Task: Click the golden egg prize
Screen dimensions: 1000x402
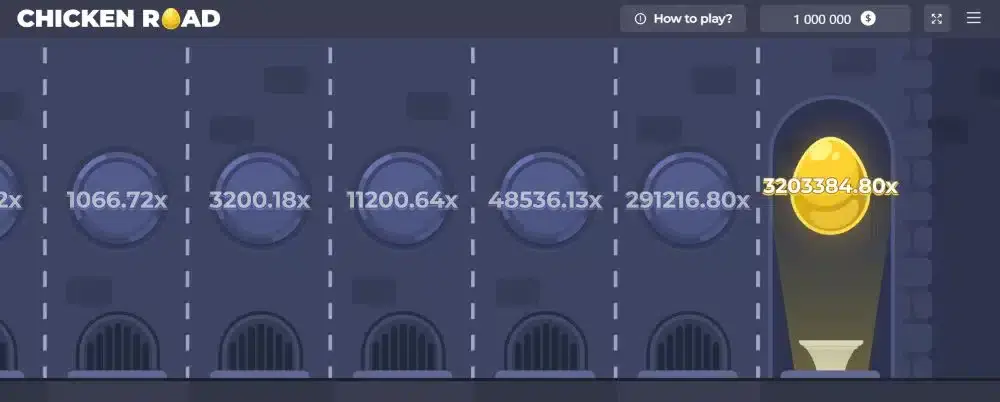Action: [830, 185]
